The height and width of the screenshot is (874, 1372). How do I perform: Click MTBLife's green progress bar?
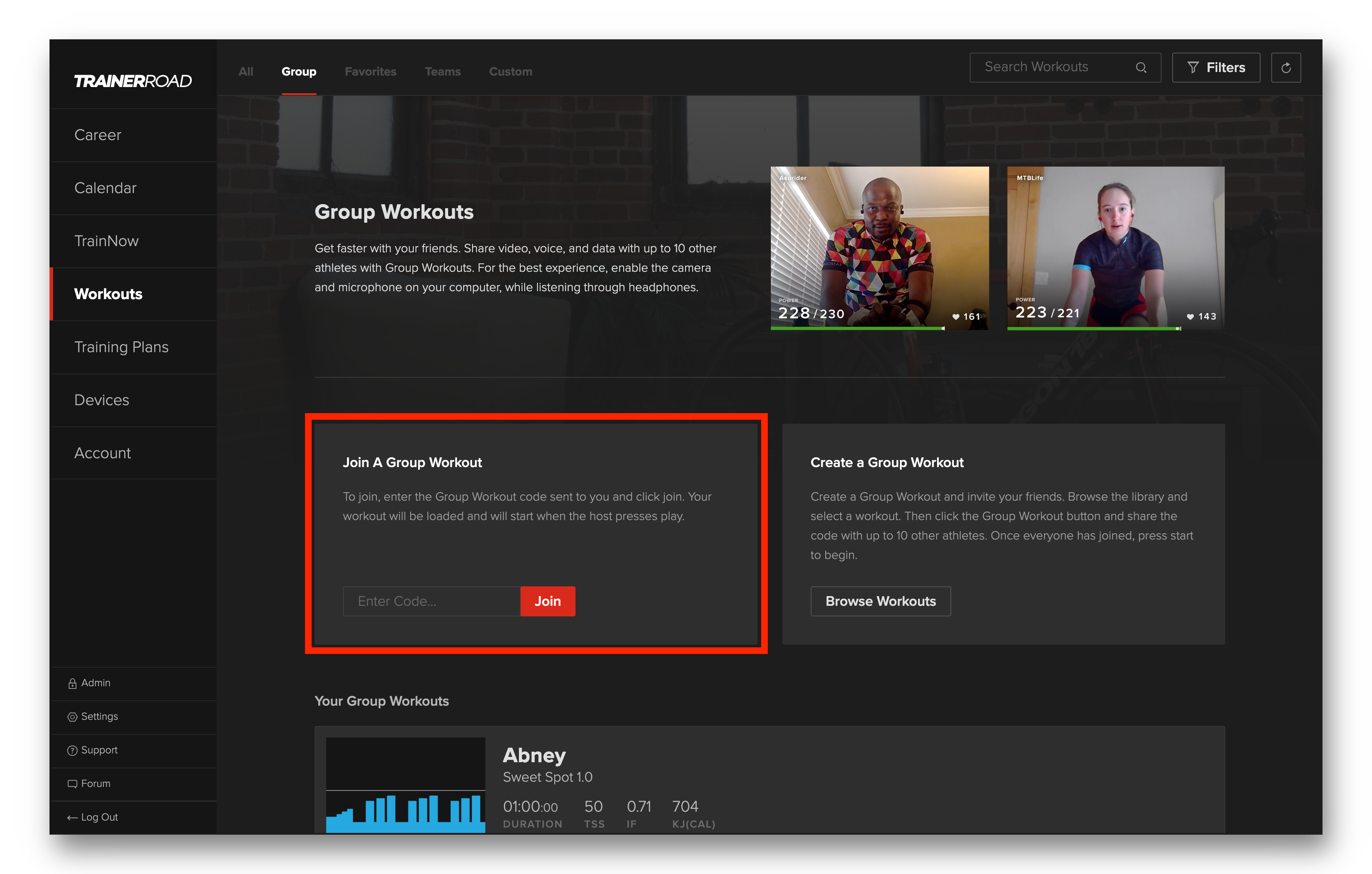[1094, 329]
